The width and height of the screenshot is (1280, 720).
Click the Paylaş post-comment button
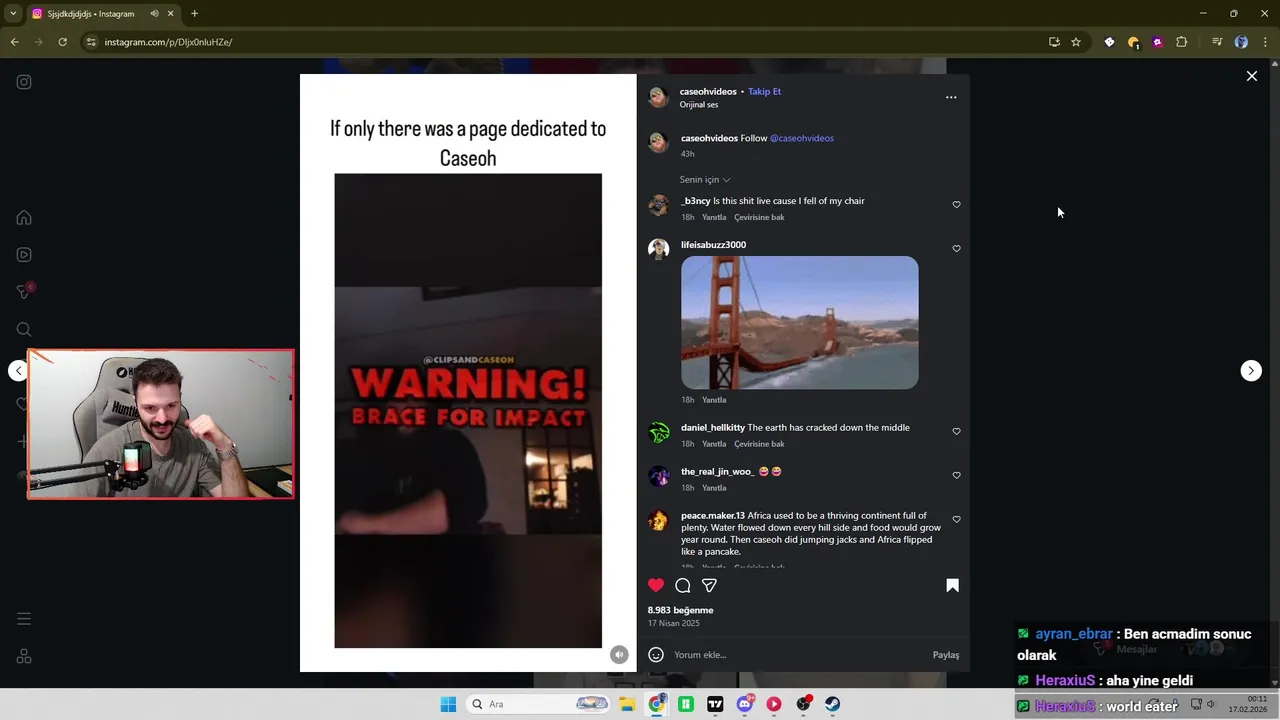pos(946,655)
